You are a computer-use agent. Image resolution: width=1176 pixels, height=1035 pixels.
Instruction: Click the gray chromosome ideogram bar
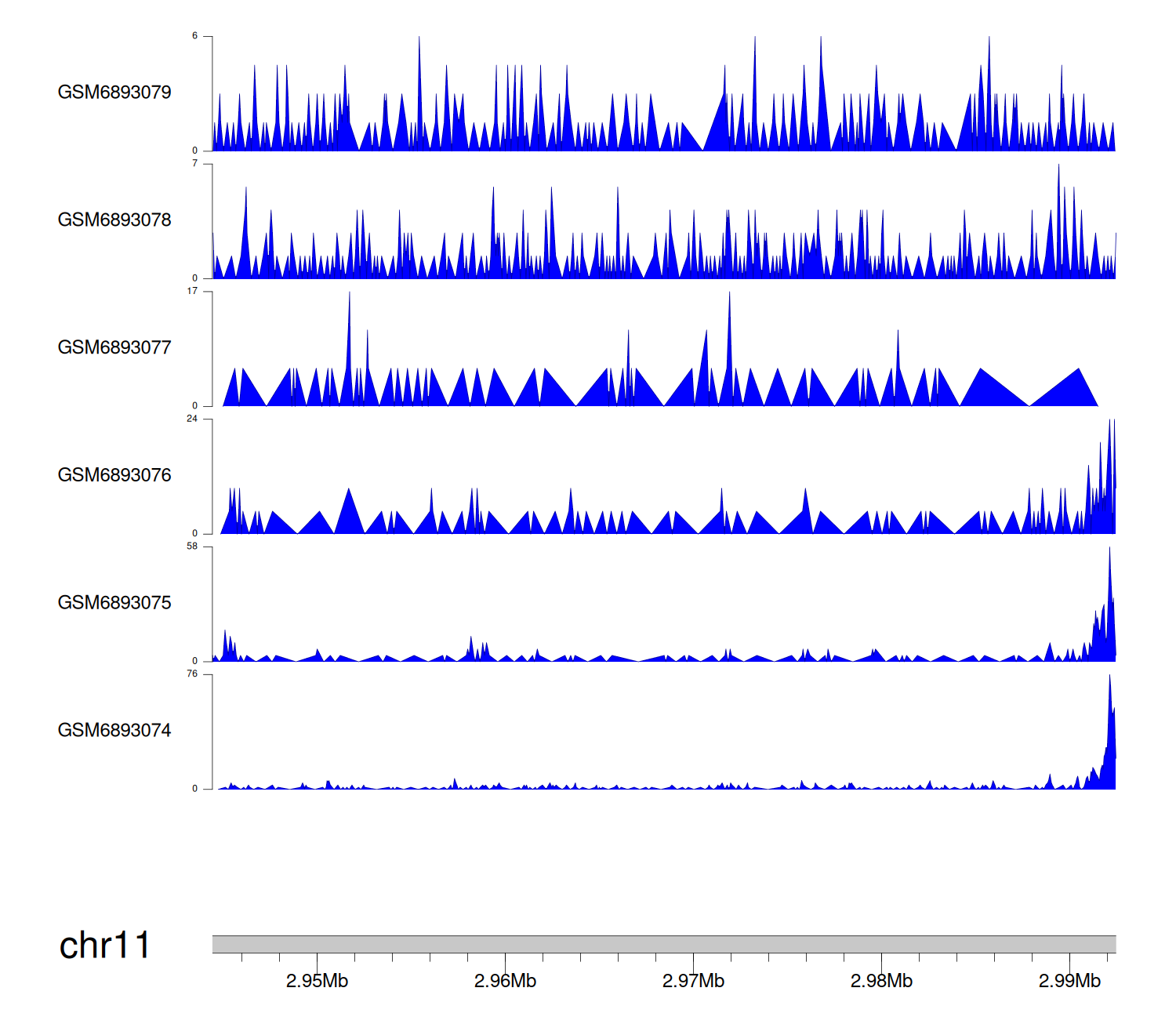click(663, 944)
